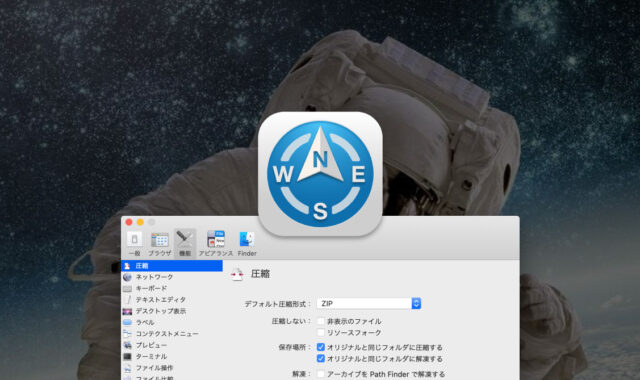Open the デフォルト圧縮形式 ZIP dropdown
The image size is (640, 380).
tap(369, 304)
